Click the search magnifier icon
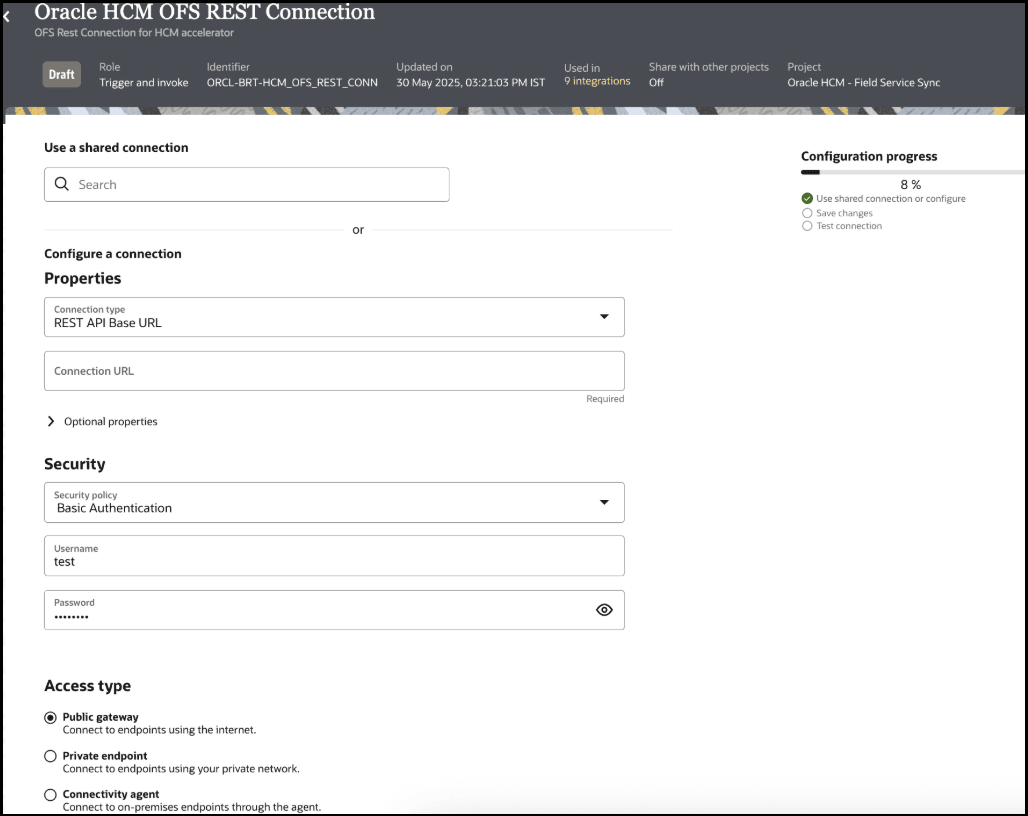 [x=62, y=184]
